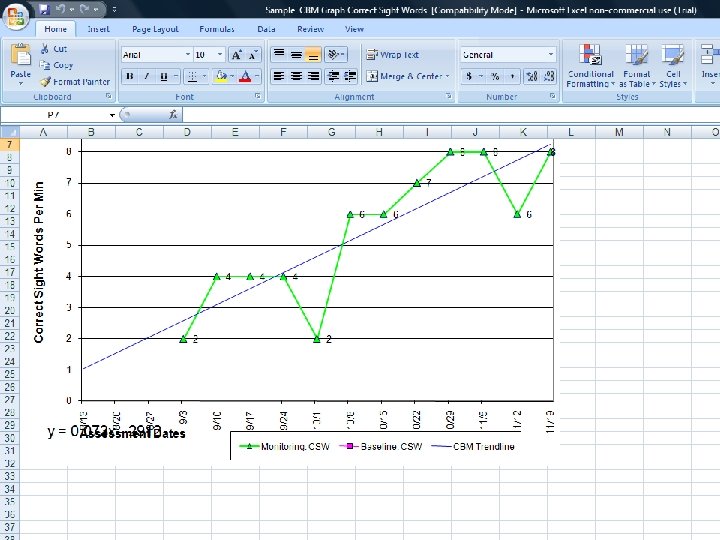The width and height of the screenshot is (720, 540).
Task: Open Conditional Formatting menu
Action: (x=590, y=65)
